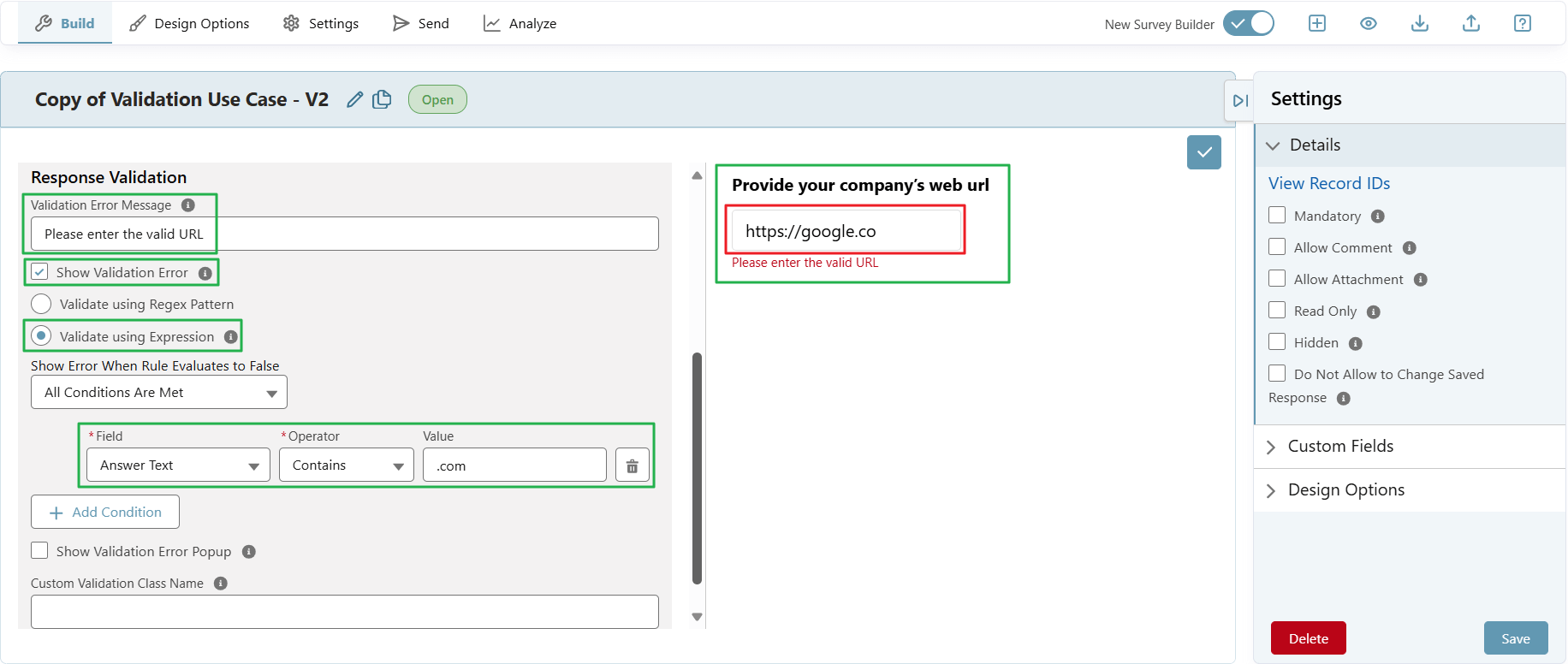Image resolution: width=1568 pixels, height=664 pixels.
Task: Click the Custom Validation Class Name input
Action: click(x=345, y=612)
